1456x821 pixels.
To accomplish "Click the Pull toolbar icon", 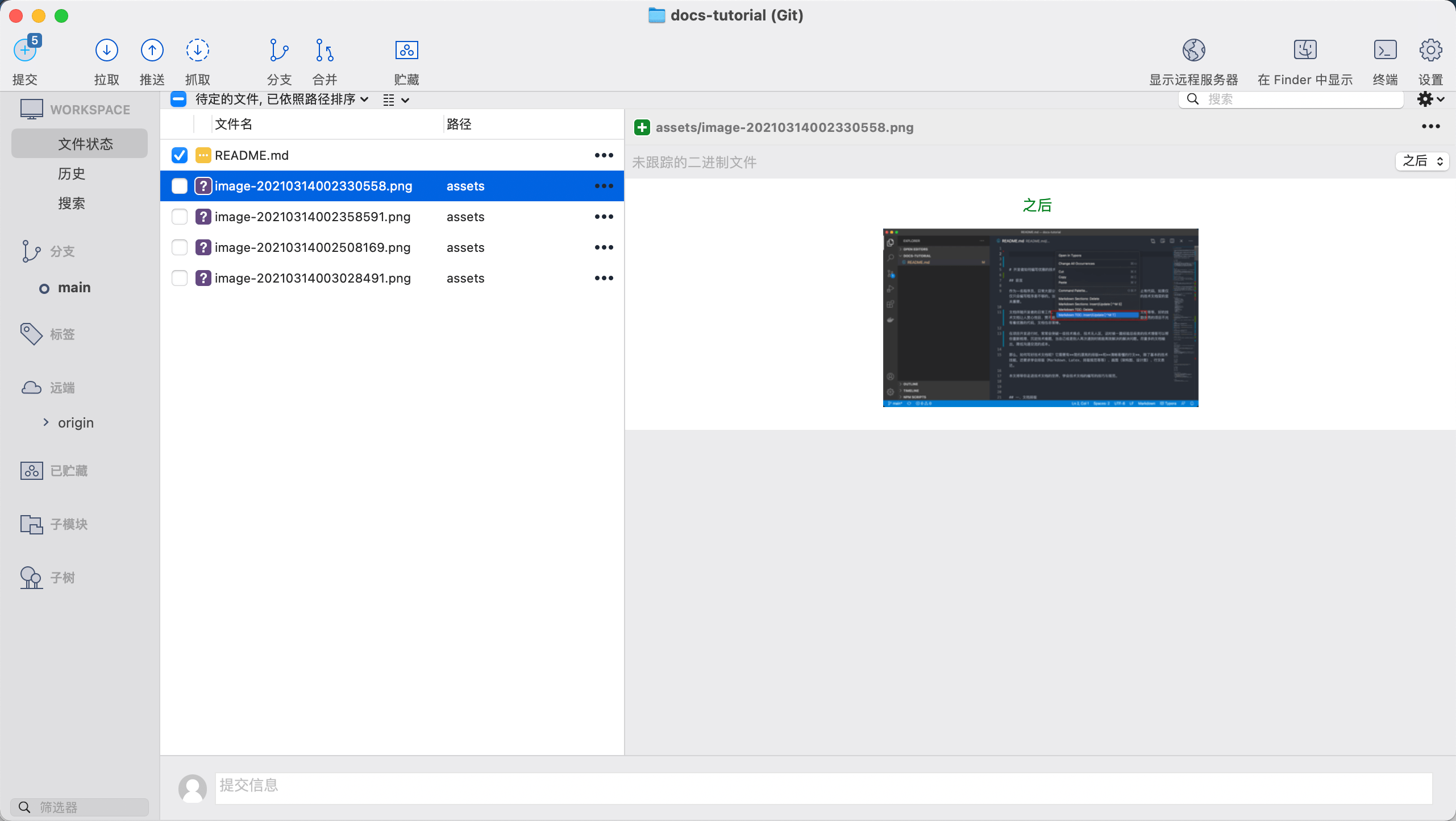I will 106,51.
